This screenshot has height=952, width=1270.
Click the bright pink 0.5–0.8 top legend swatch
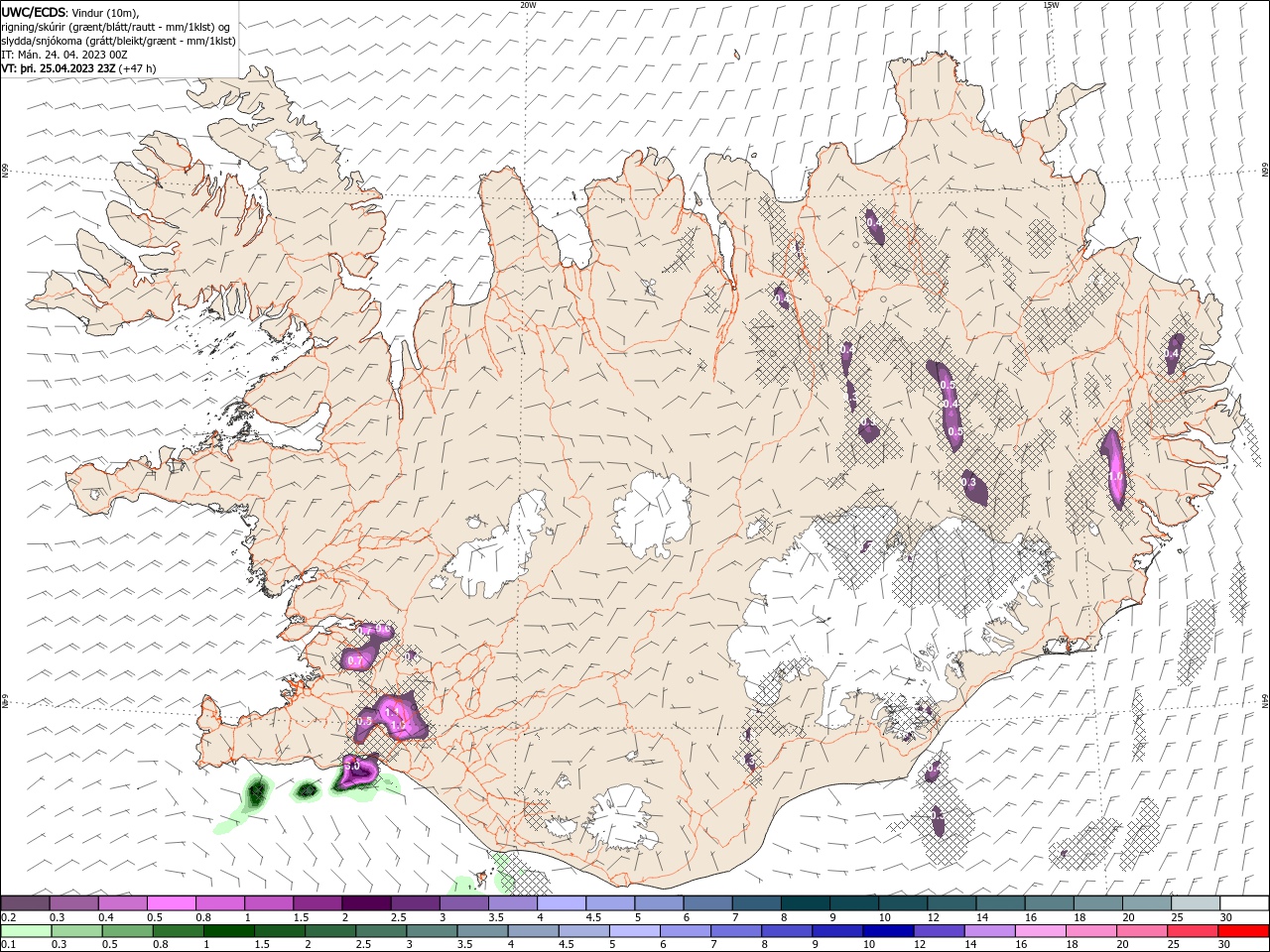pyautogui.click(x=171, y=902)
